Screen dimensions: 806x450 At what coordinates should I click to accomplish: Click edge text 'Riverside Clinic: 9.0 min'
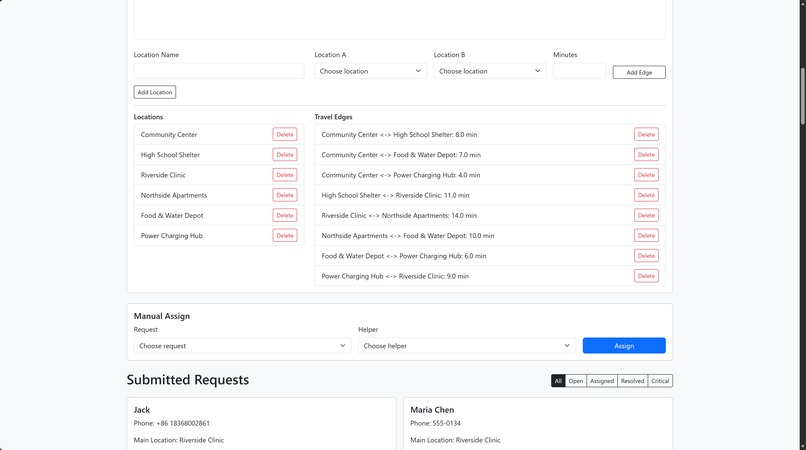pyautogui.click(x=434, y=276)
